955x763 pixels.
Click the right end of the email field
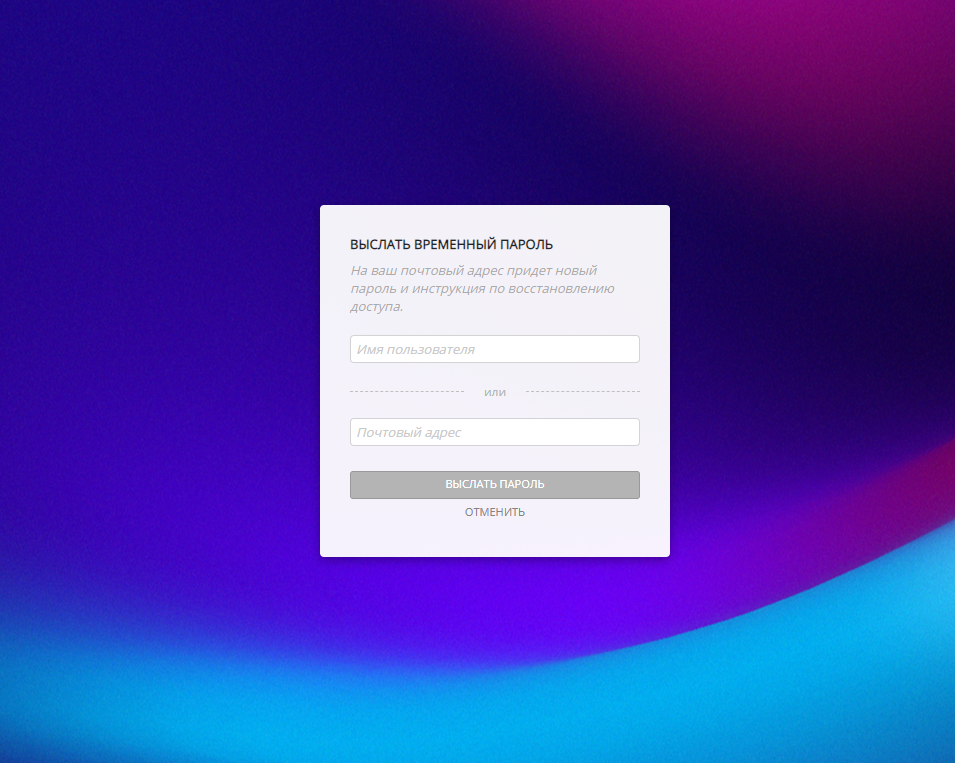[x=625, y=432]
